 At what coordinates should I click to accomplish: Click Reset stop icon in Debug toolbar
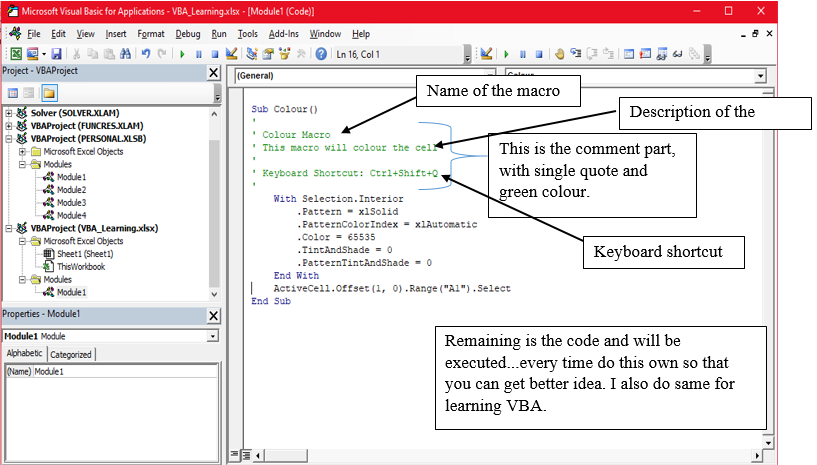[x=539, y=54]
